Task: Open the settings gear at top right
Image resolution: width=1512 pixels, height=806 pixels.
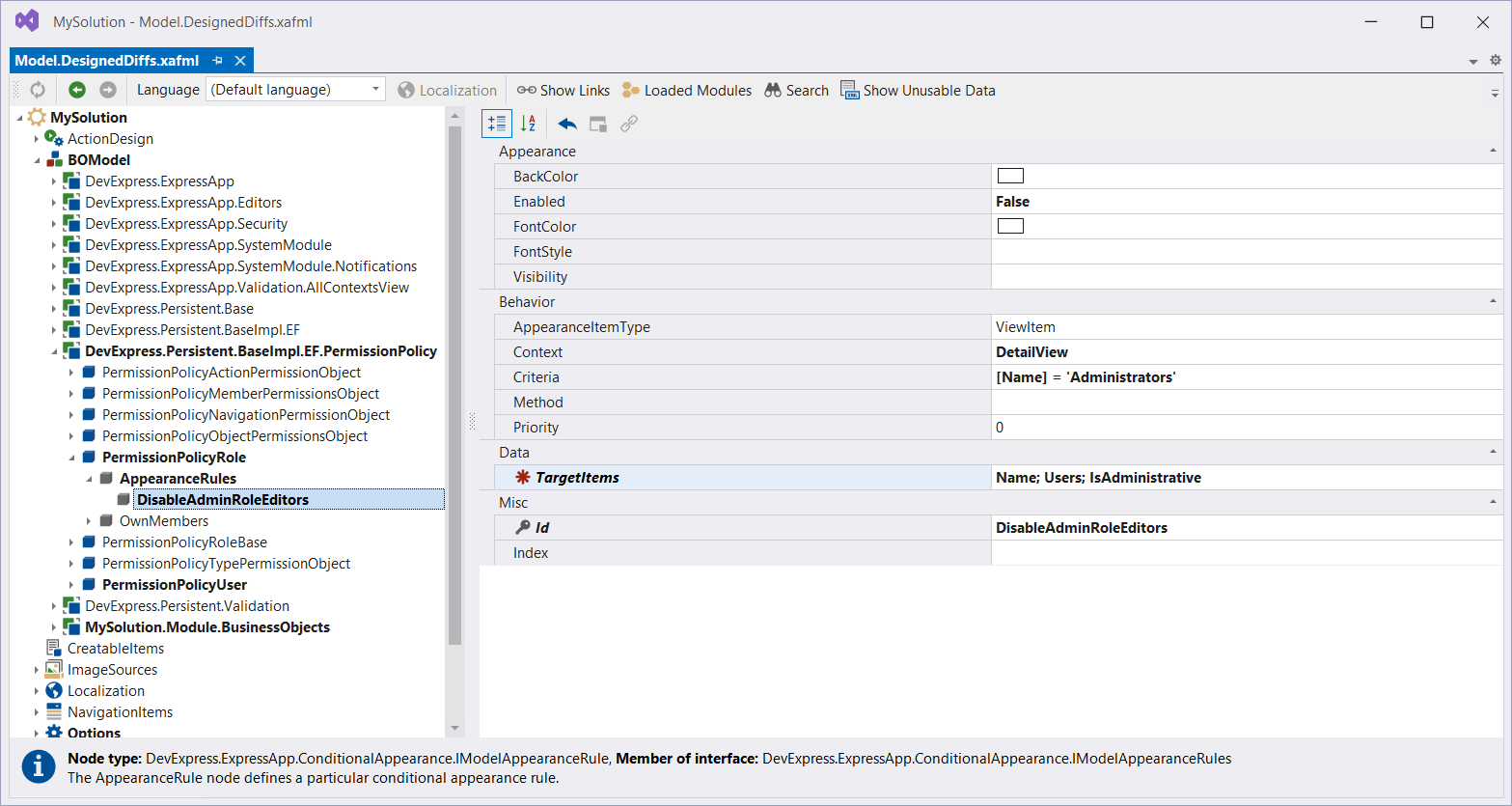Action: point(1495,60)
